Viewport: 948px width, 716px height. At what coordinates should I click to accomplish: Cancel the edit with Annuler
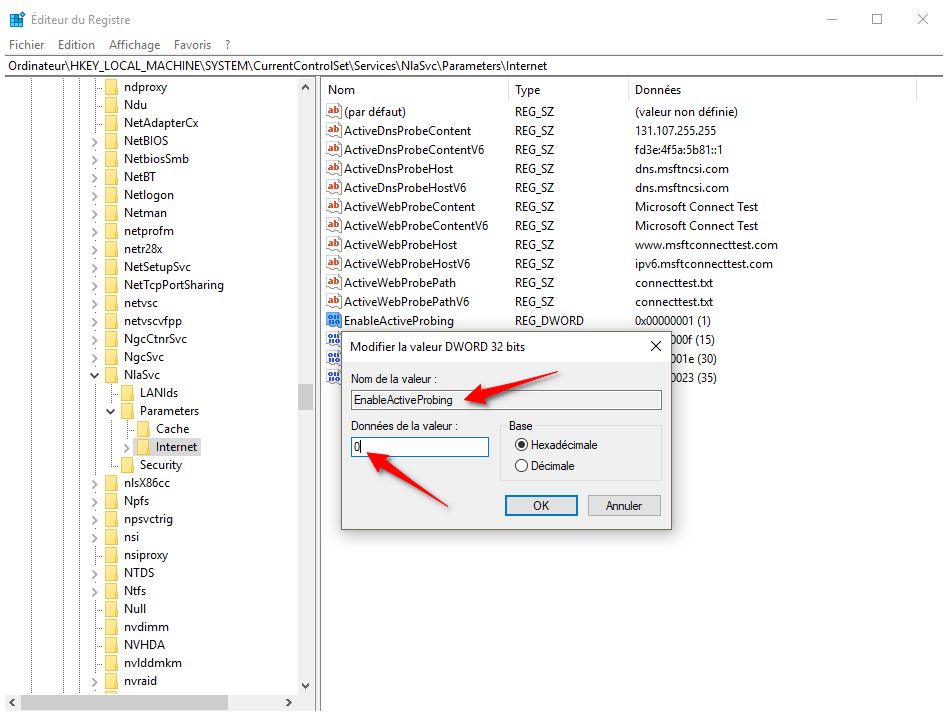pyautogui.click(x=624, y=506)
